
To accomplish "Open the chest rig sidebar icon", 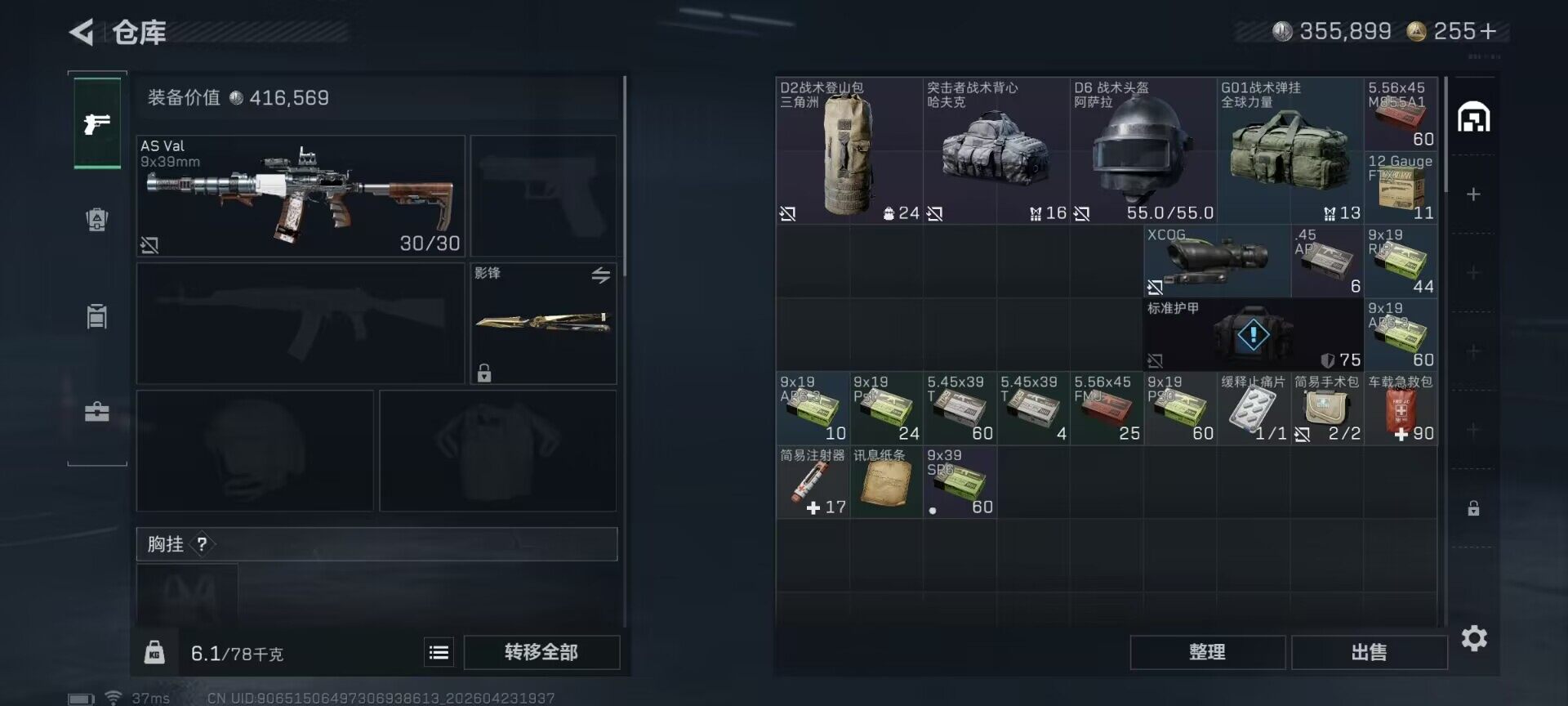I will pyautogui.click(x=97, y=315).
